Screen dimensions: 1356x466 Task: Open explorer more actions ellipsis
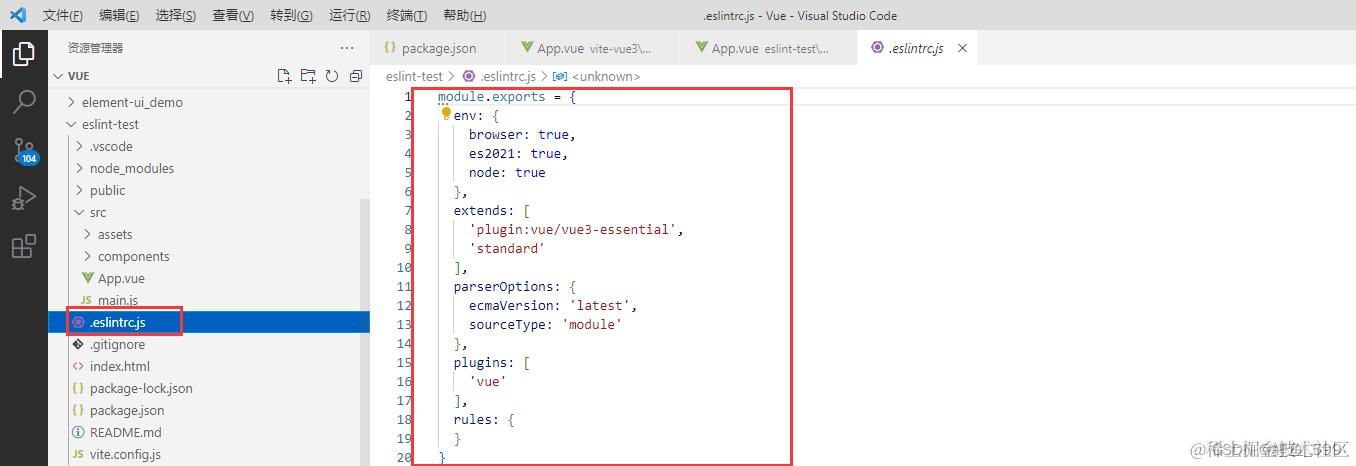347,48
